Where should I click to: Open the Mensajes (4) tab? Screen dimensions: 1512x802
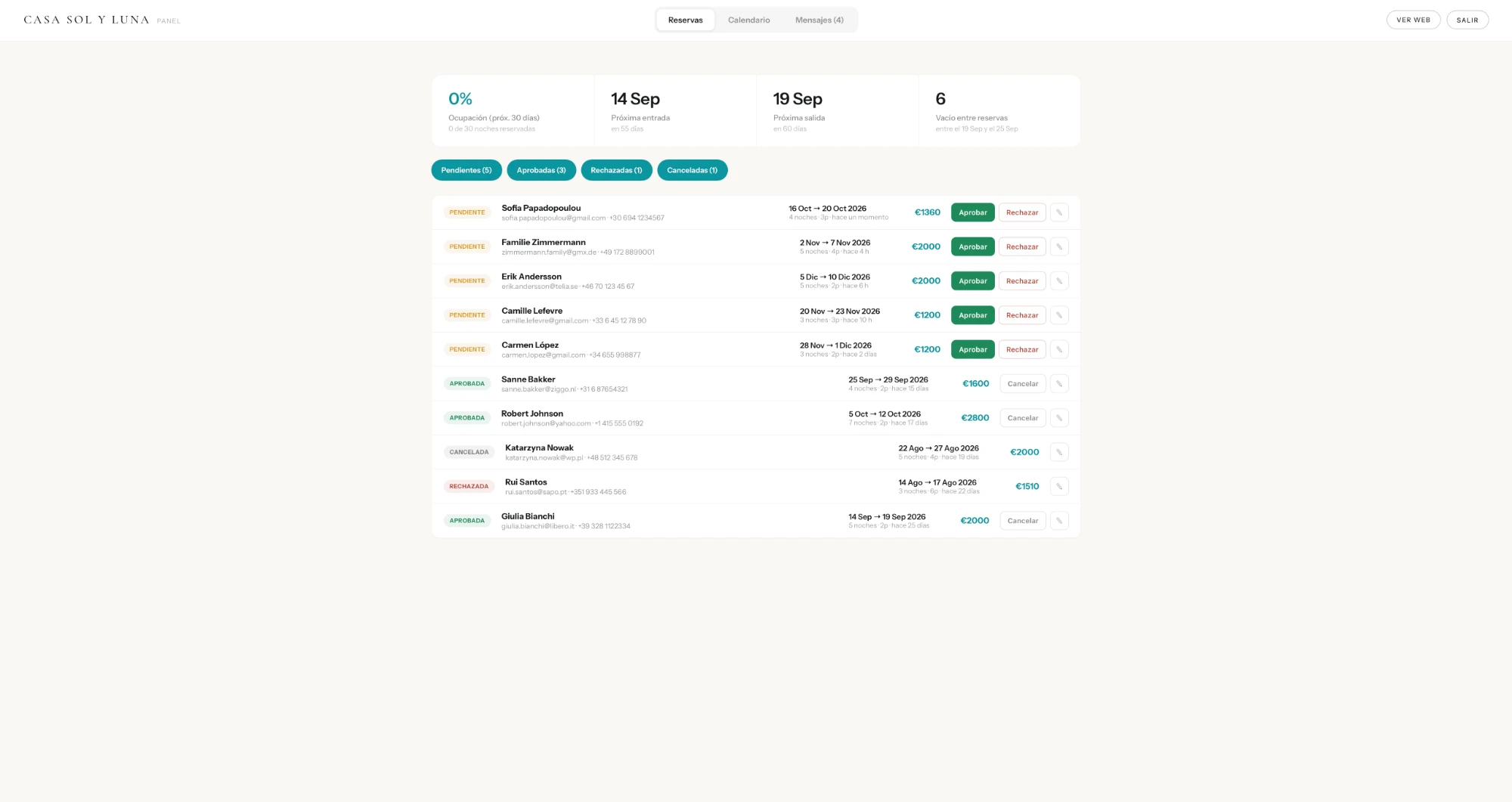[x=820, y=20]
